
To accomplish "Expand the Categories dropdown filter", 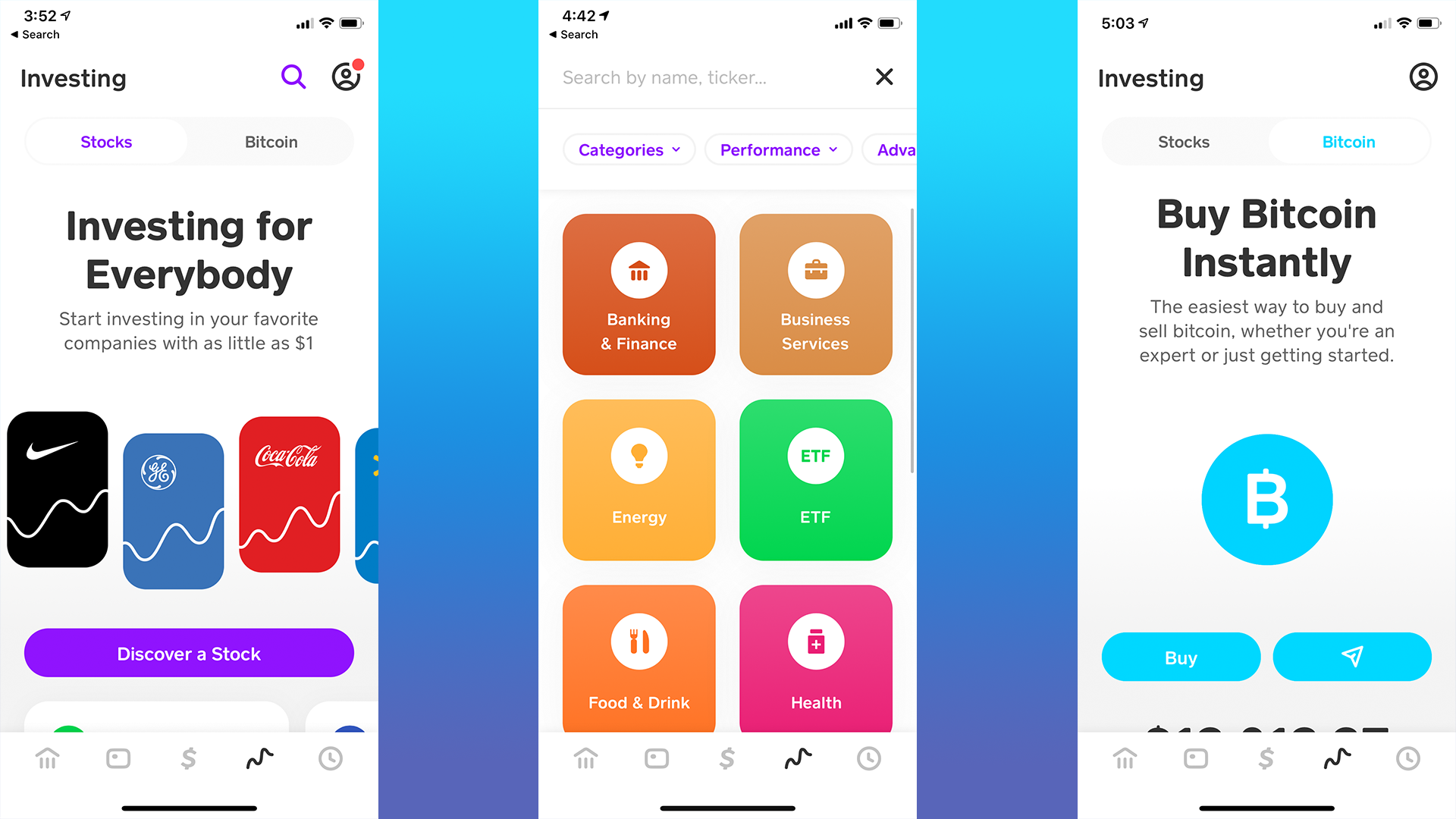I will [x=625, y=150].
